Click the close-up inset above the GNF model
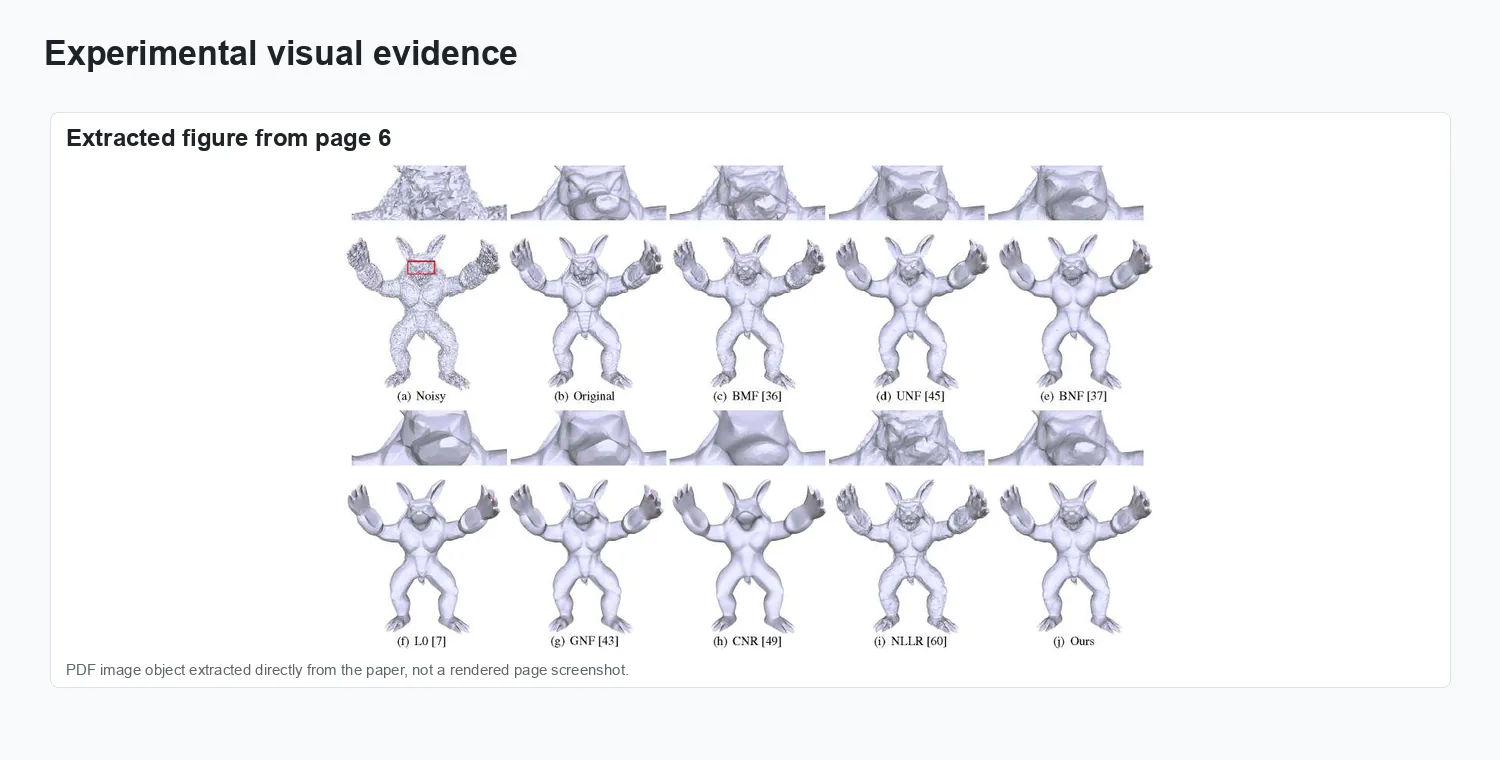Screen dimensions: 1500x760 [x=588, y=438]
